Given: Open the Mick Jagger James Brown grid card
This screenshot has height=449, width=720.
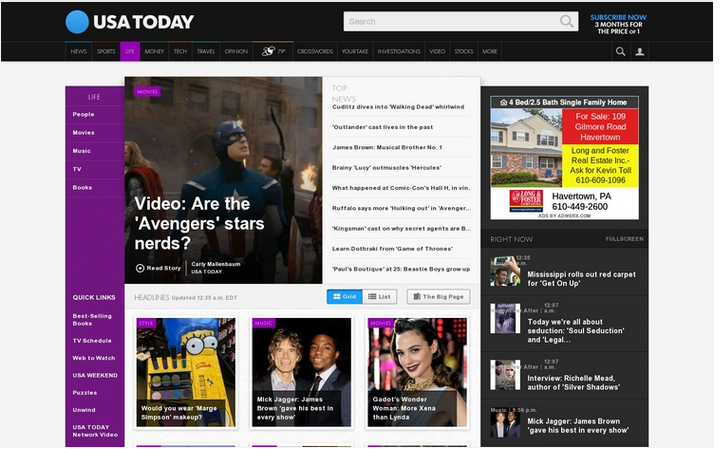Looking at the screenshot, I should (302, 372).
